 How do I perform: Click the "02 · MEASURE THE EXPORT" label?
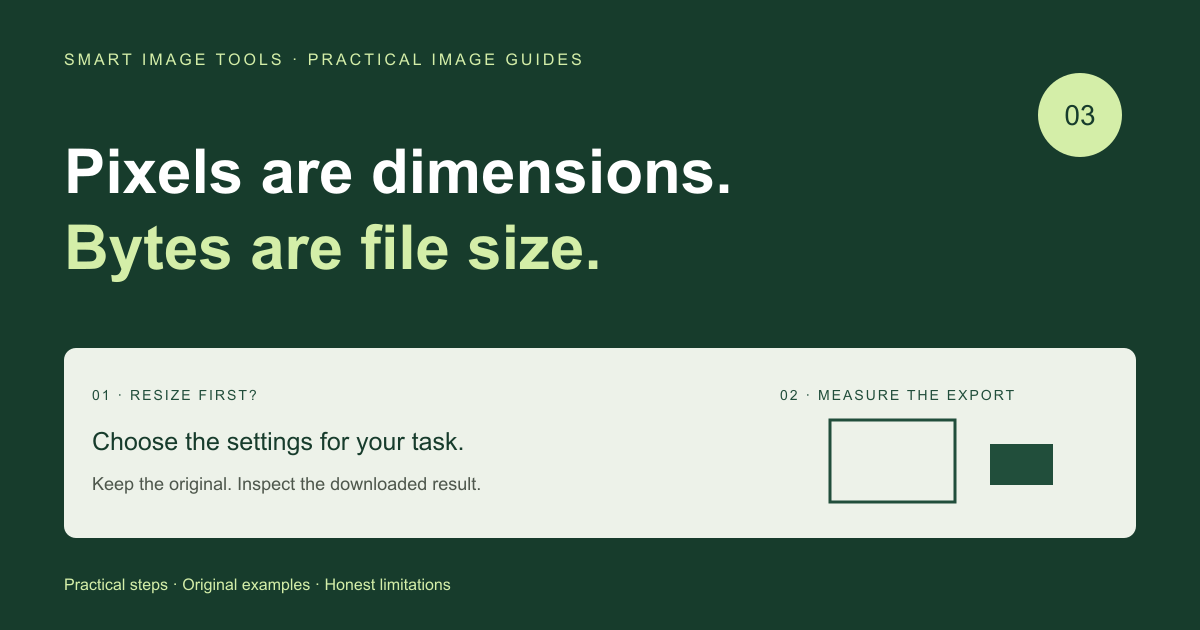pyautogui.click(x=897, y=395)
